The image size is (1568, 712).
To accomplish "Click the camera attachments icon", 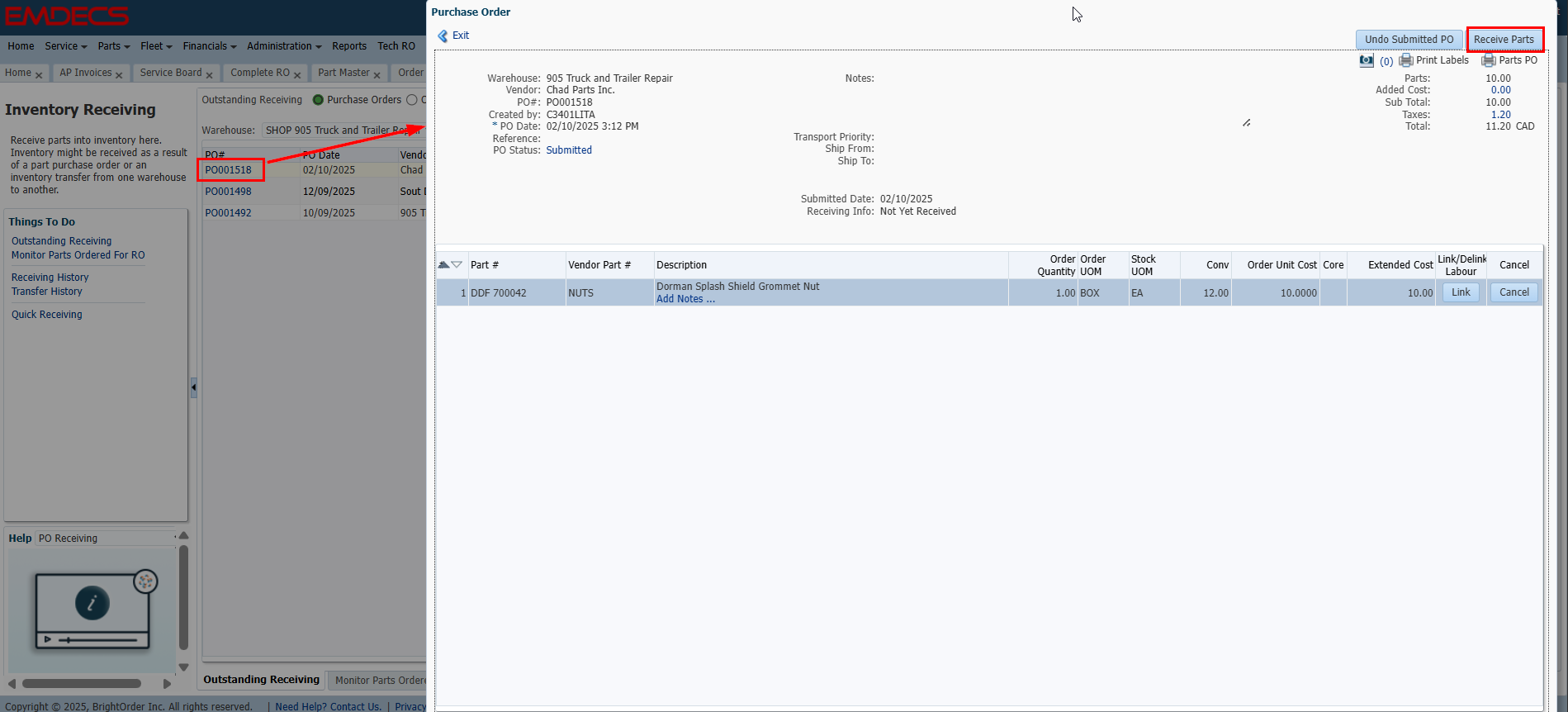I will pos(1367,60).
